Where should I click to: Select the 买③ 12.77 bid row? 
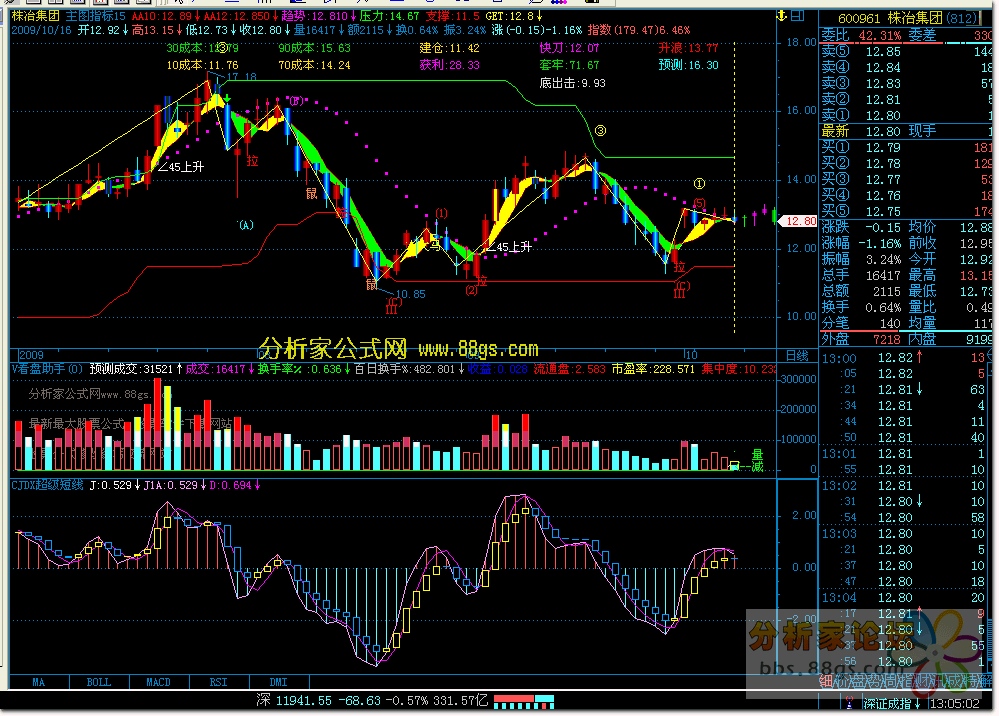tap(907, 180)
